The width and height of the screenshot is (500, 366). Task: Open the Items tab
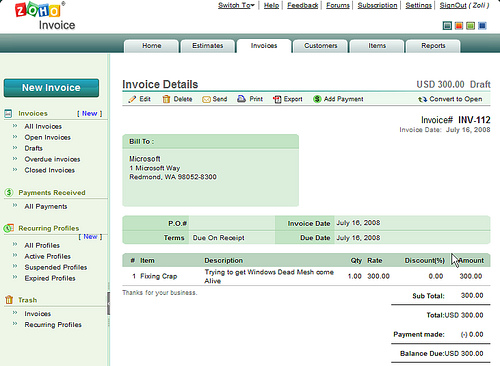(x=377, y=46)
